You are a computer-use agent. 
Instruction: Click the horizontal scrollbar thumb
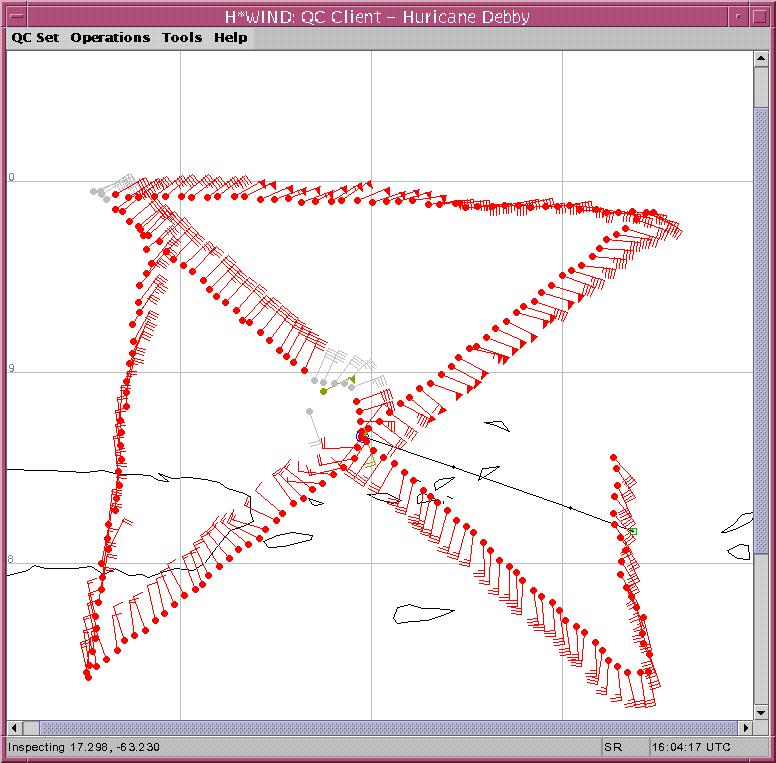[380, 727]
